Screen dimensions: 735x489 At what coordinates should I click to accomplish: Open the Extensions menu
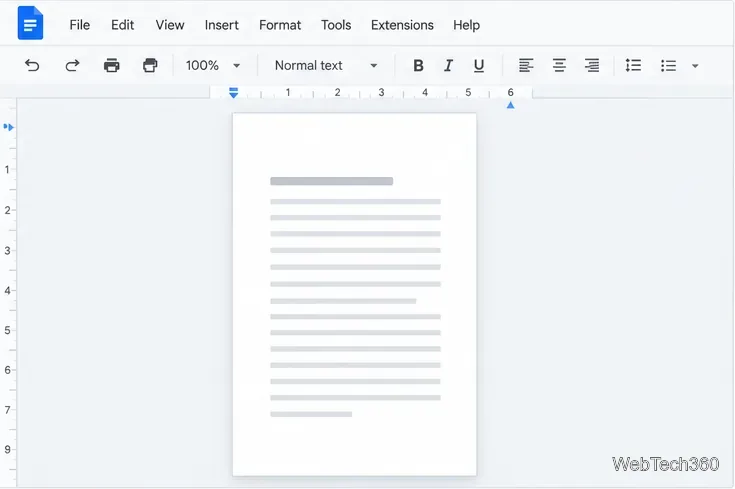[402, 25]
